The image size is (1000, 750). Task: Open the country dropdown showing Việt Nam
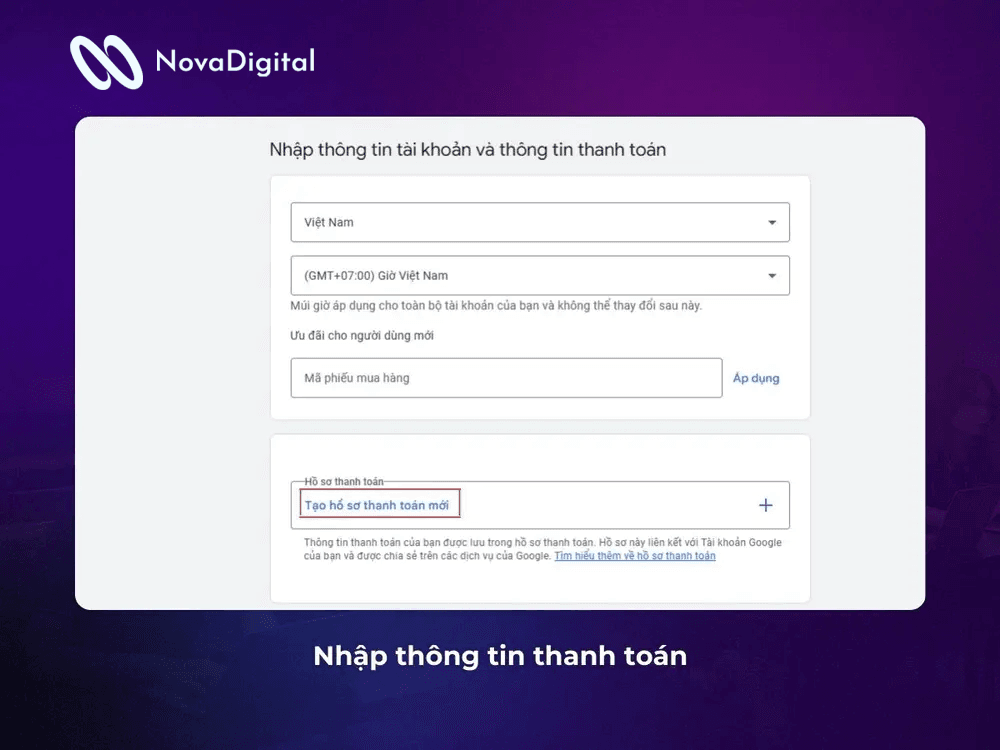[540, 222]
